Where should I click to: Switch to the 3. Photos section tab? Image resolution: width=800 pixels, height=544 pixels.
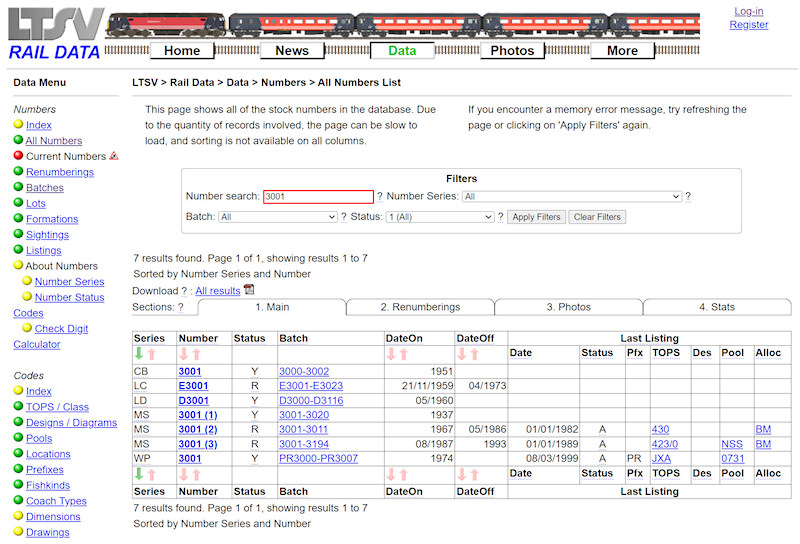coord(568,307)
